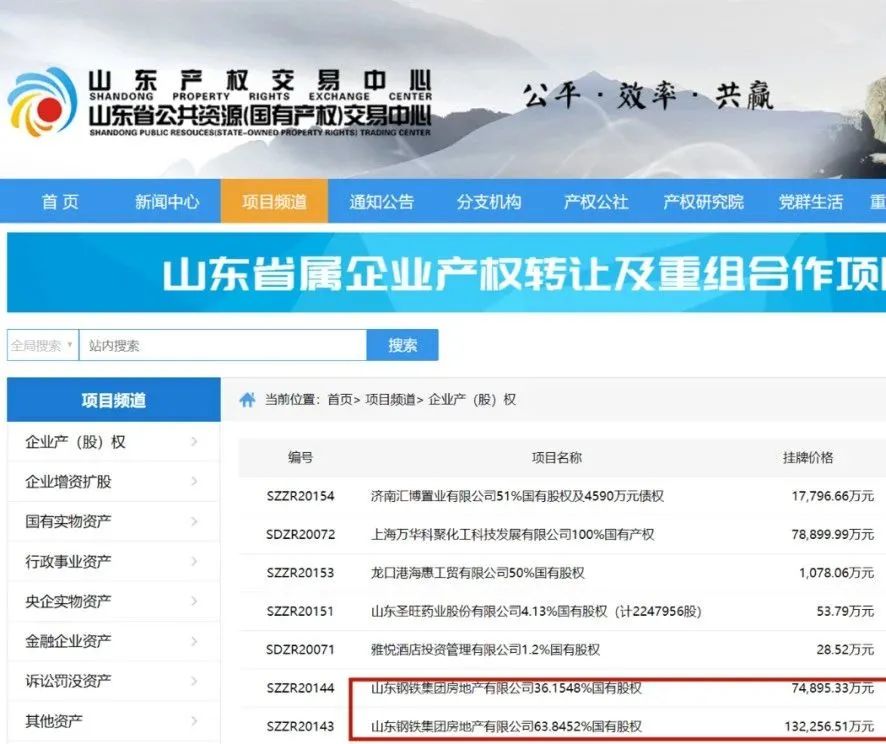The width and height of the screenshot is (886, 744).
Task: Click the 山东省属企业产权转让 banner
Action: 446,273
